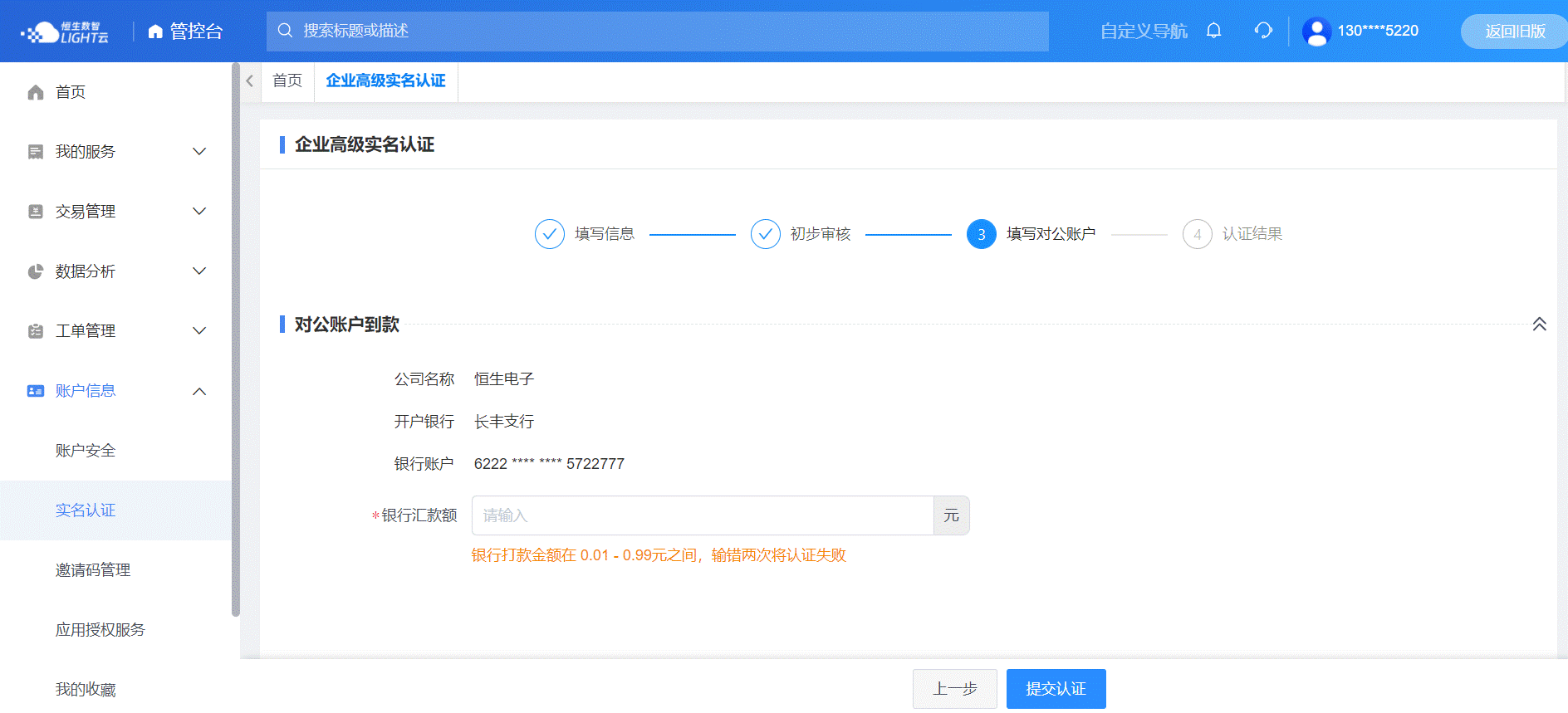
Task: Click the search magnifier icon
Action: [285, 31]
